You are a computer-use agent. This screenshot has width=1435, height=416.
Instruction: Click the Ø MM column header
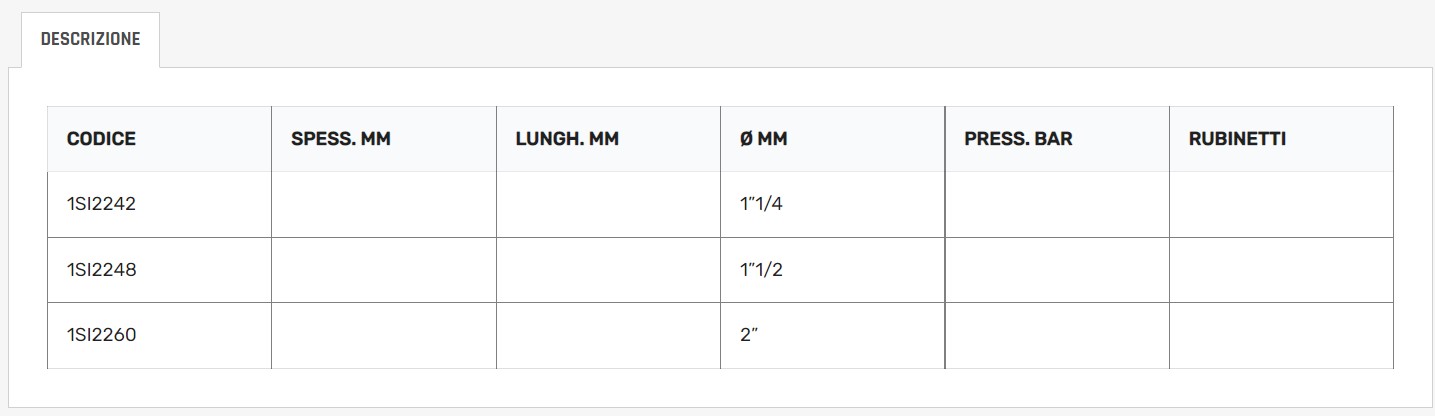(763, 139)
